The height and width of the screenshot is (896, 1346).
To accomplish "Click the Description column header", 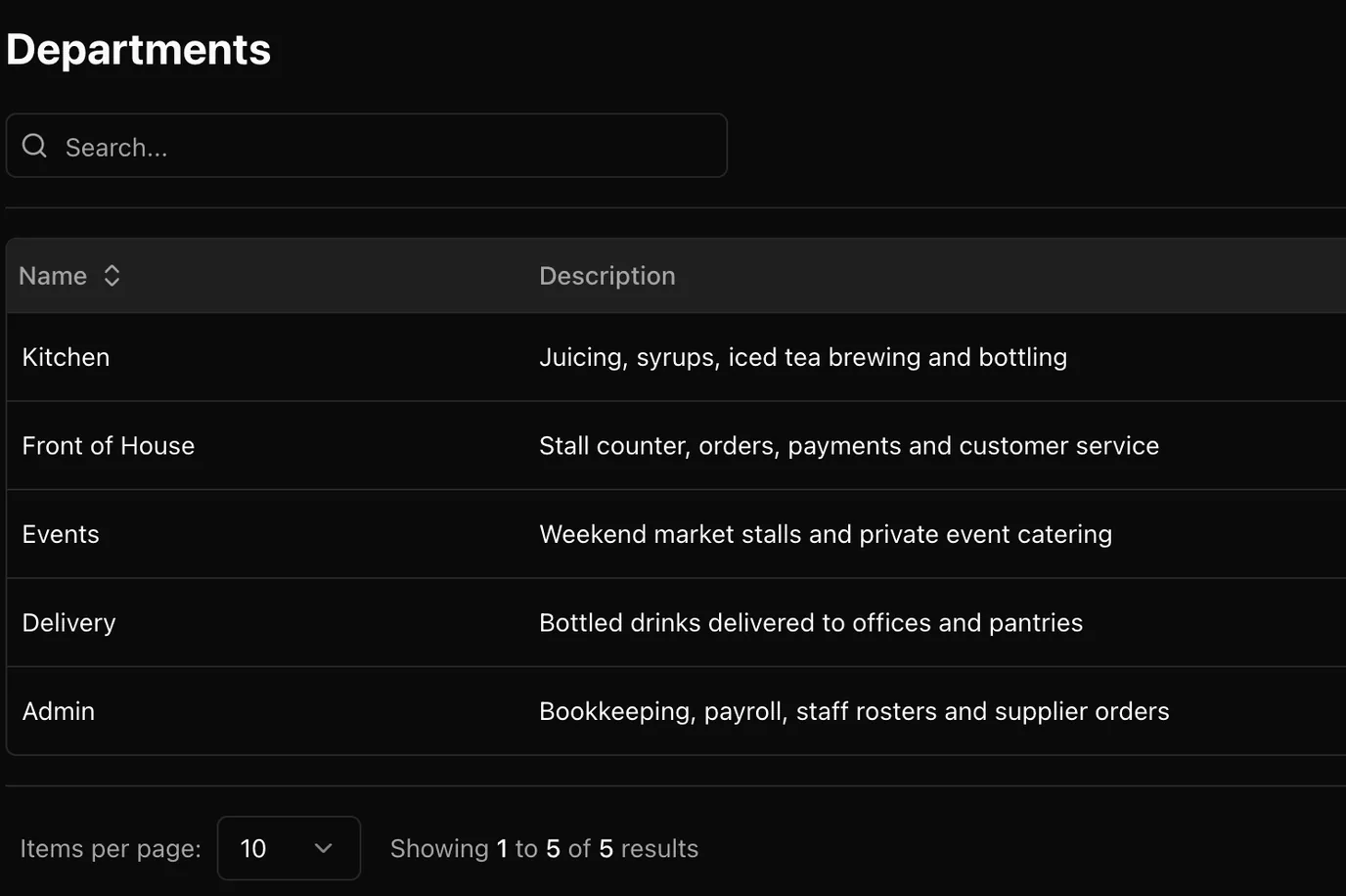I will (x=606, y=276).
